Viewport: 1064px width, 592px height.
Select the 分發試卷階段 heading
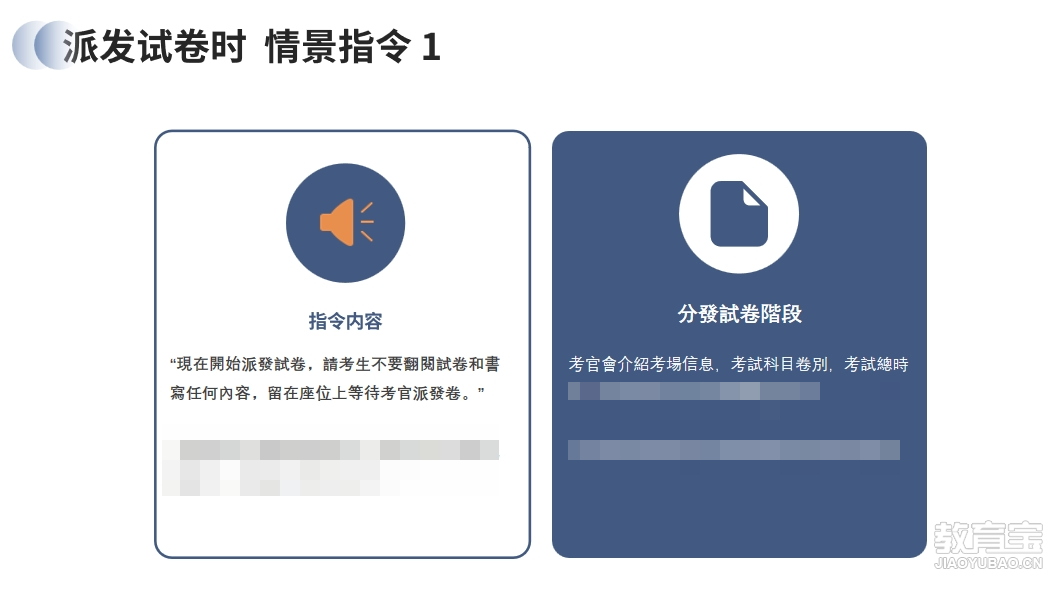[740, 314]
